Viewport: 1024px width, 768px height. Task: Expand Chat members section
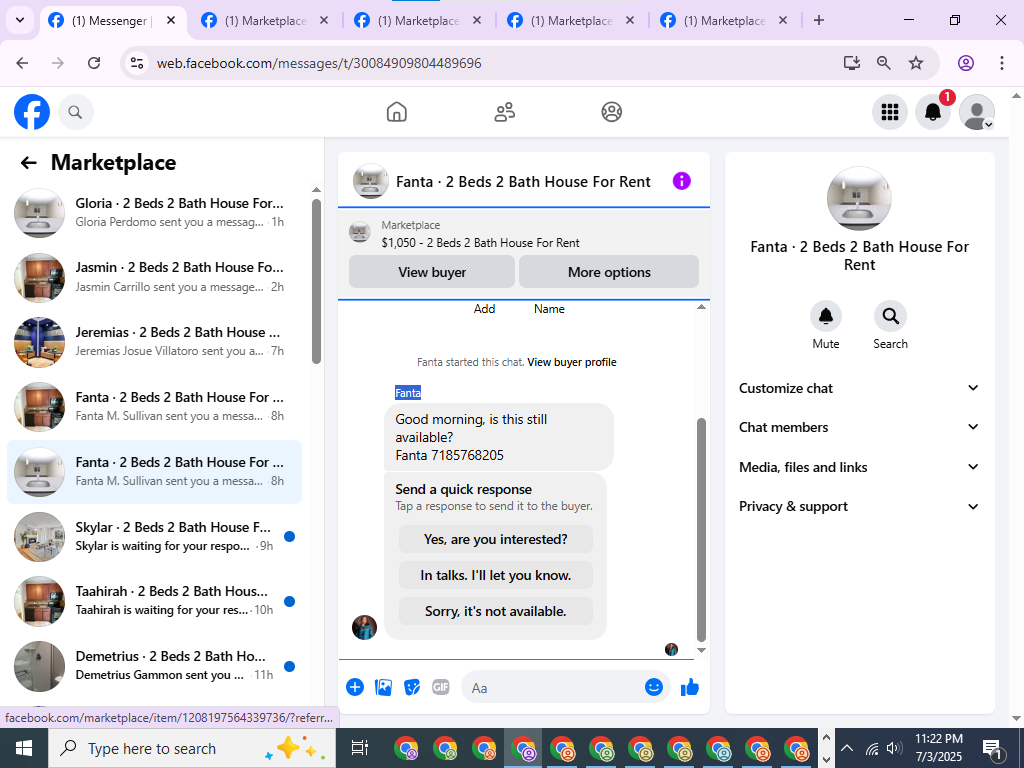859,427
